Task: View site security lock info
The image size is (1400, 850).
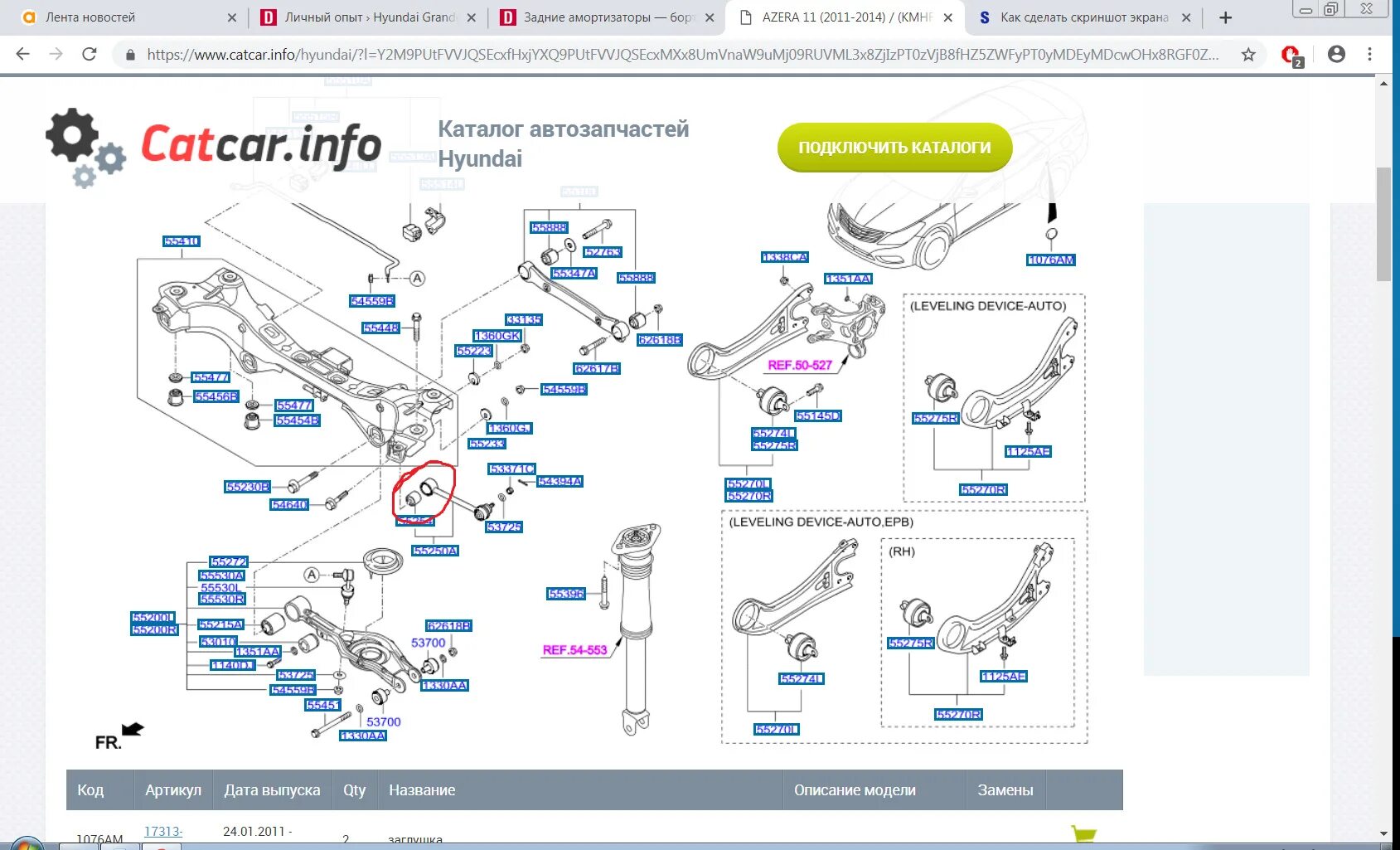Action: tap(130, 55)
